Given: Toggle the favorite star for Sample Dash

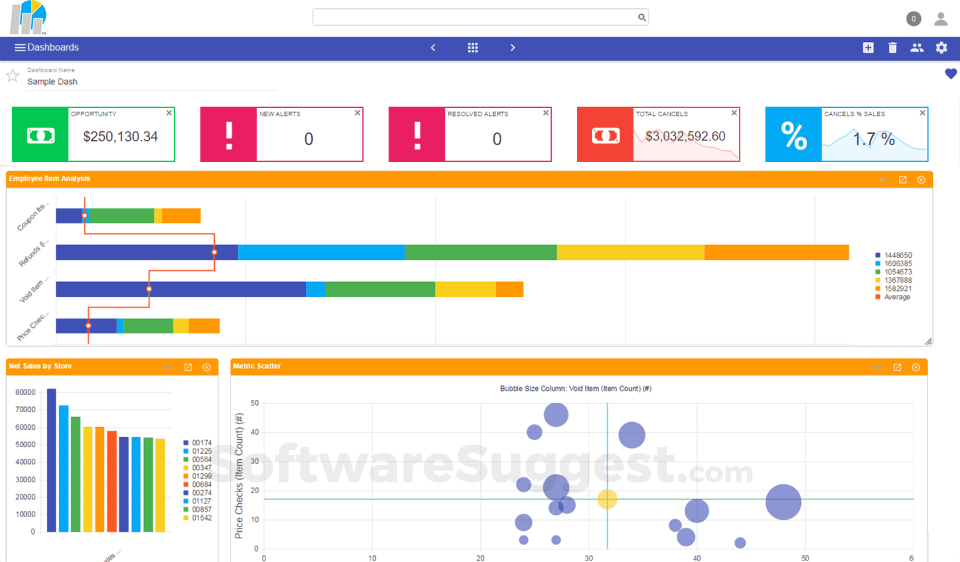Looking at the screenshot, I should [x=12, y=76].
